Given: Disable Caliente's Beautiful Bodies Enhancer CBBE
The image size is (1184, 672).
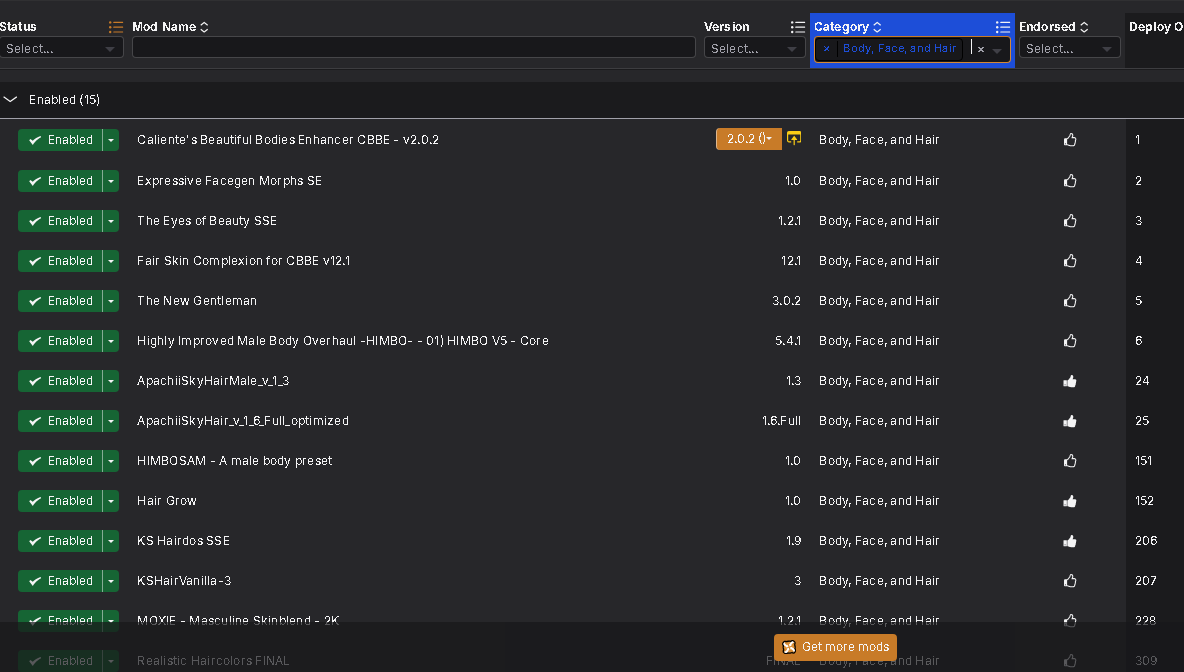Looking at the screenshot, I should (x=60, y=140).
